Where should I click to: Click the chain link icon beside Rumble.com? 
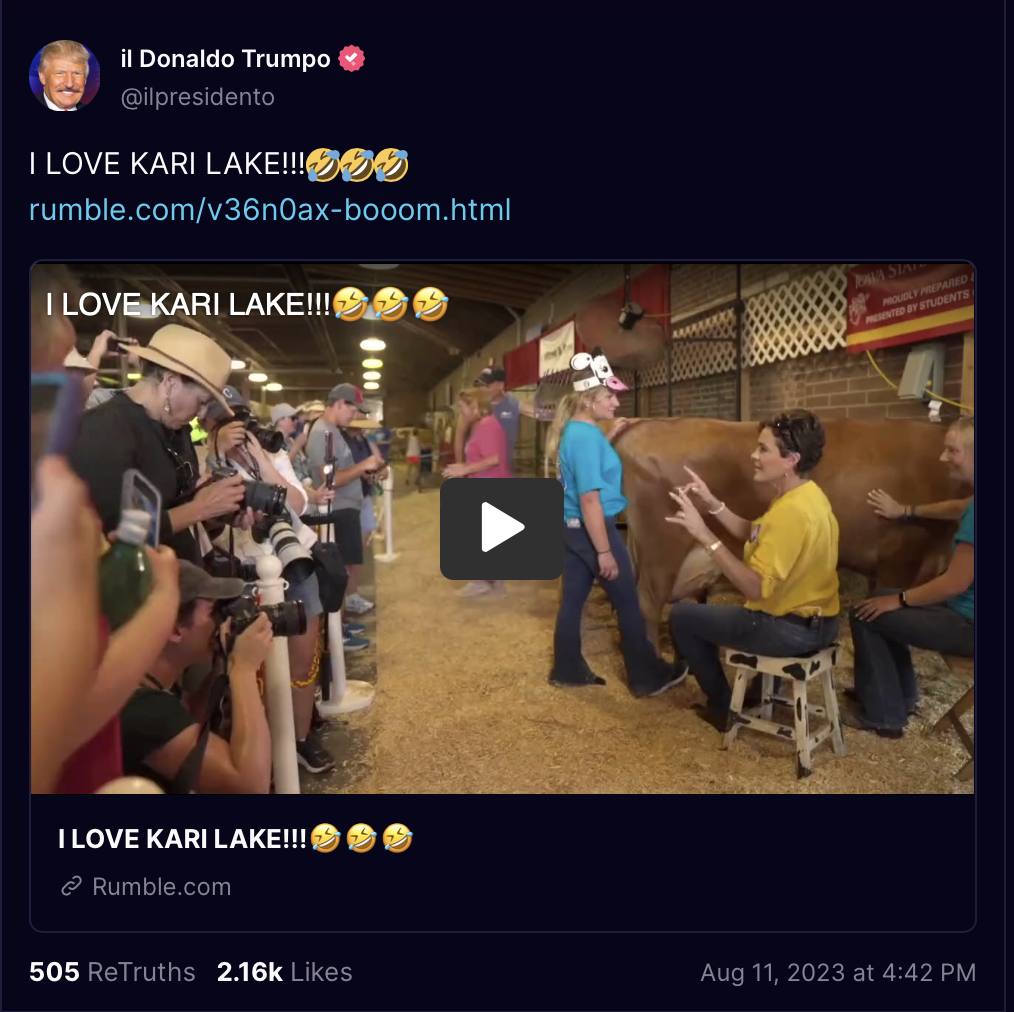tap(72, 886)
